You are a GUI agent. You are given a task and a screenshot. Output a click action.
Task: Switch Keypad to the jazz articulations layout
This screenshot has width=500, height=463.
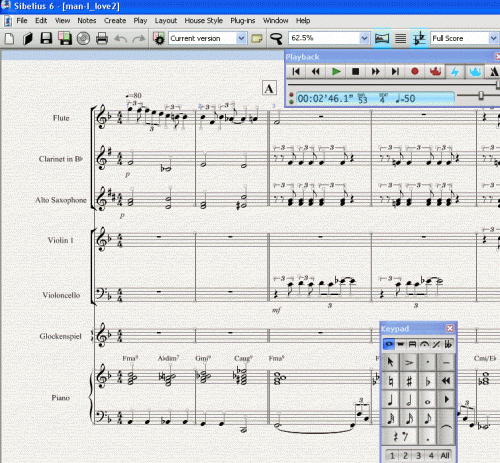pyautogui.click(x=436, y=344)
